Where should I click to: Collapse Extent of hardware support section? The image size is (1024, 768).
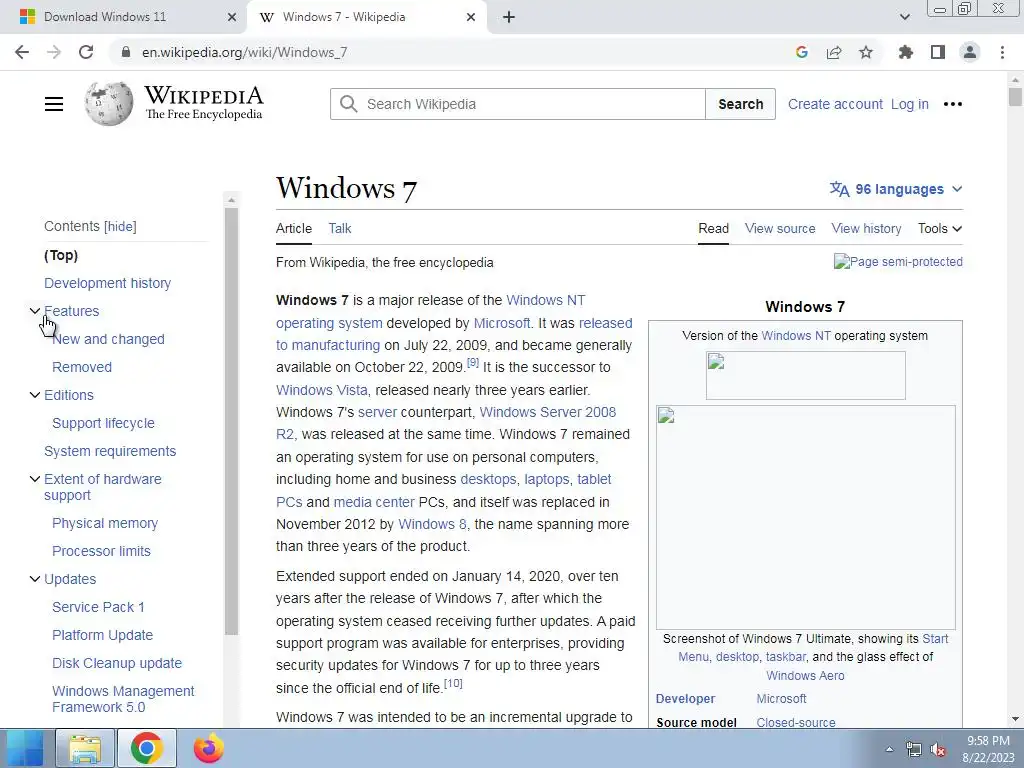tap(35, 479)
